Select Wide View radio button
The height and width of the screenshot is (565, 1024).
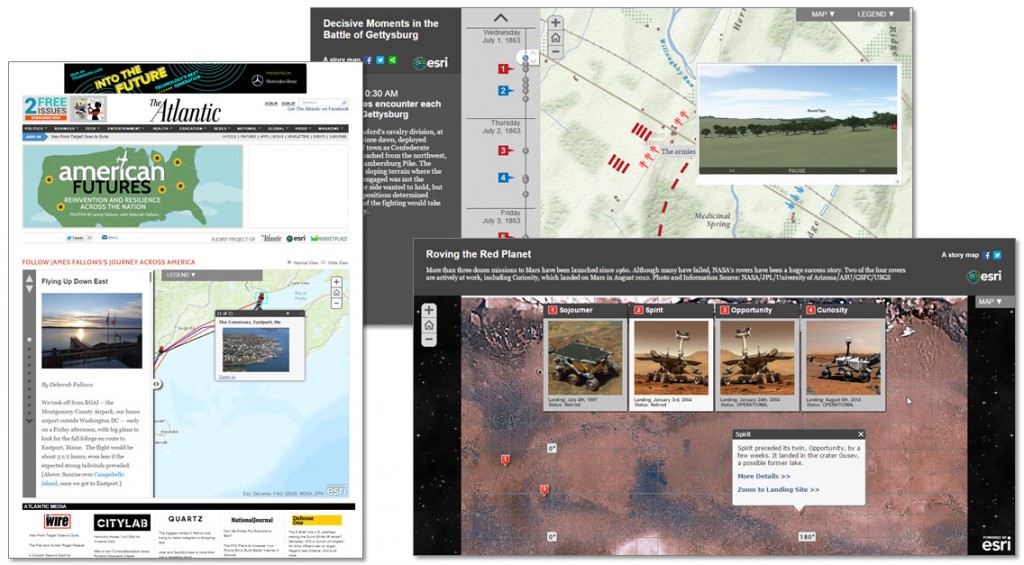[323, 263]
